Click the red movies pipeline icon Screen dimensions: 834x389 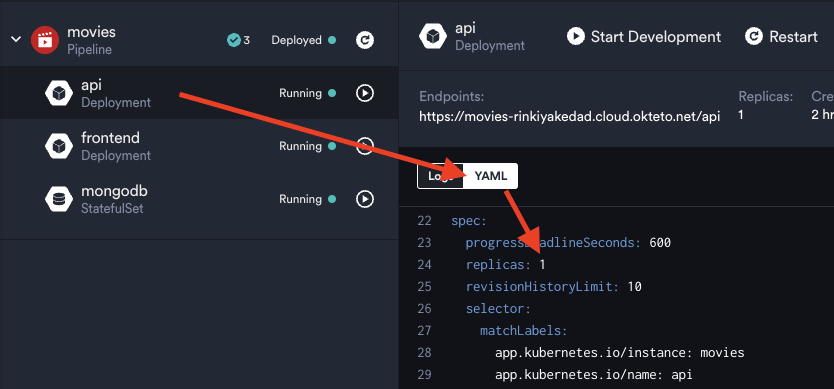(45, 40)
